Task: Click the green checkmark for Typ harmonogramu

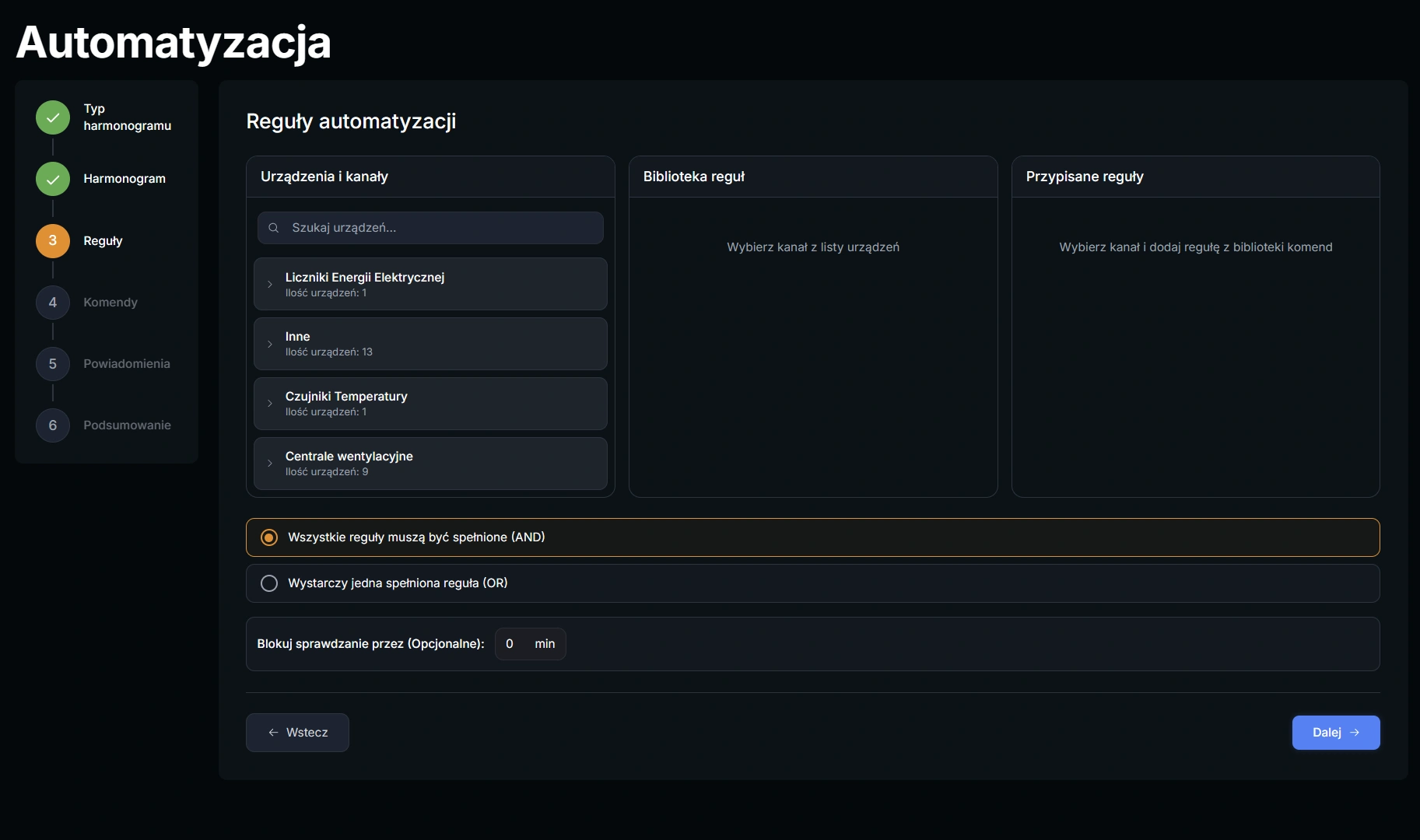Action: pyautogui.click(x=53, y=117)
